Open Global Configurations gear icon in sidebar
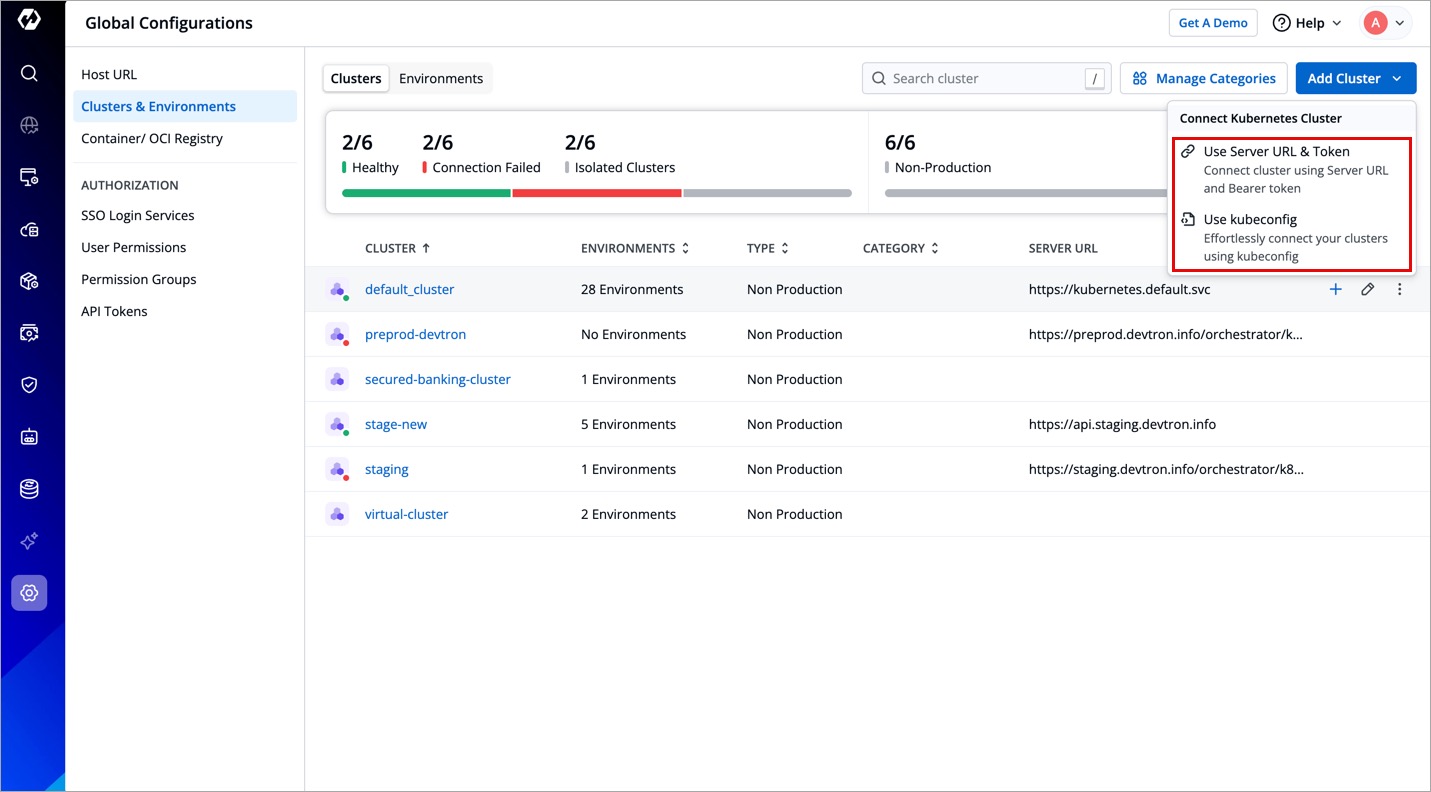Viewport: 1431px width, 792px height. (x=29, y=593)
